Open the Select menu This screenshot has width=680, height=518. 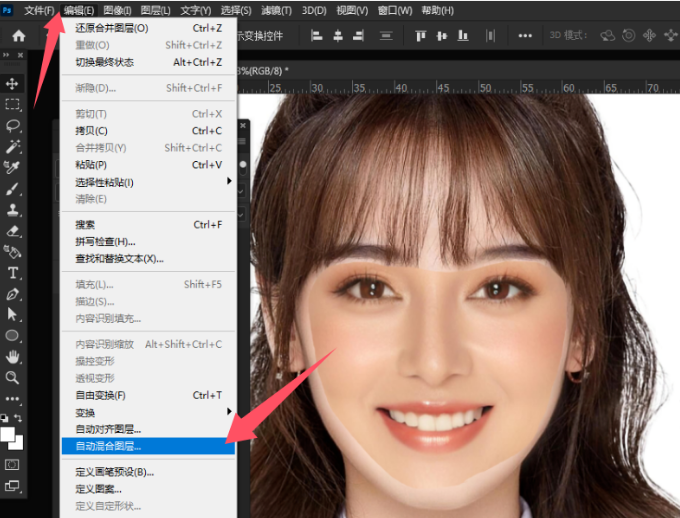(236, 10)
